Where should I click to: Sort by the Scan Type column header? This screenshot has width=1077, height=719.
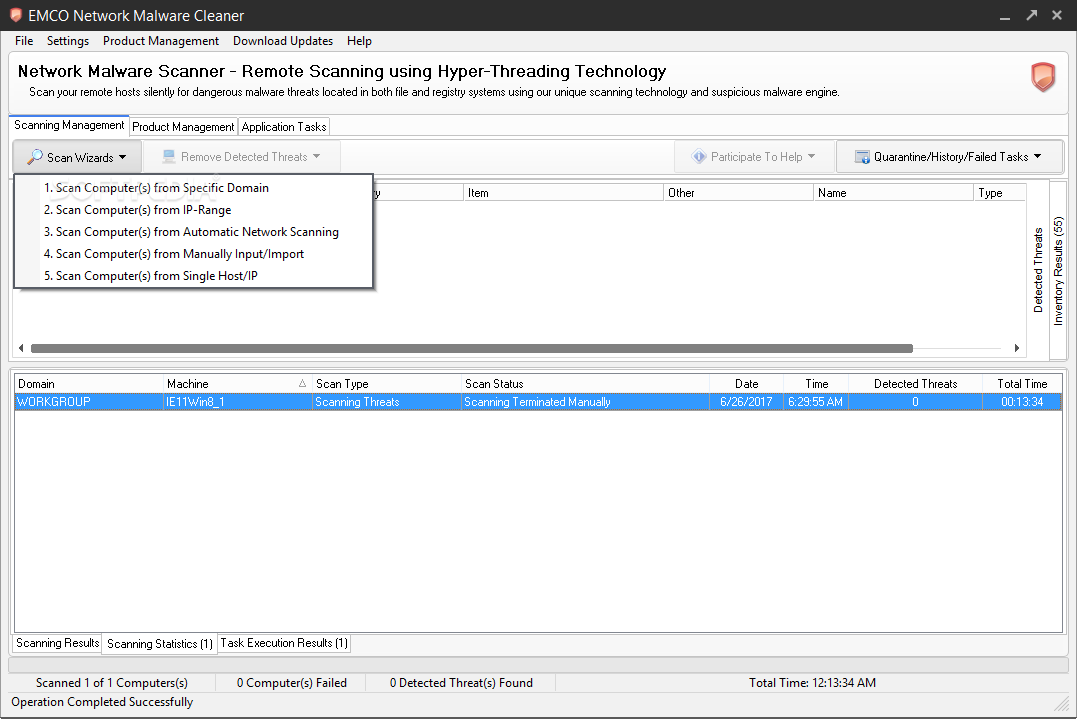387,384
